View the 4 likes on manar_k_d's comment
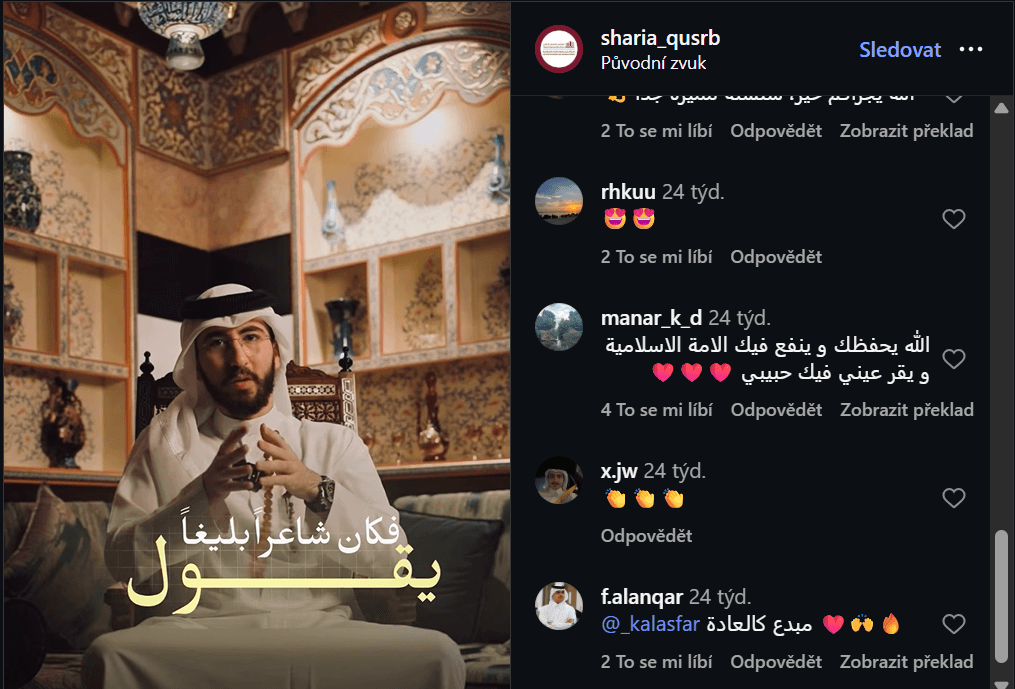The width and height of the screenshot is (1015, 689). (656, 410)
